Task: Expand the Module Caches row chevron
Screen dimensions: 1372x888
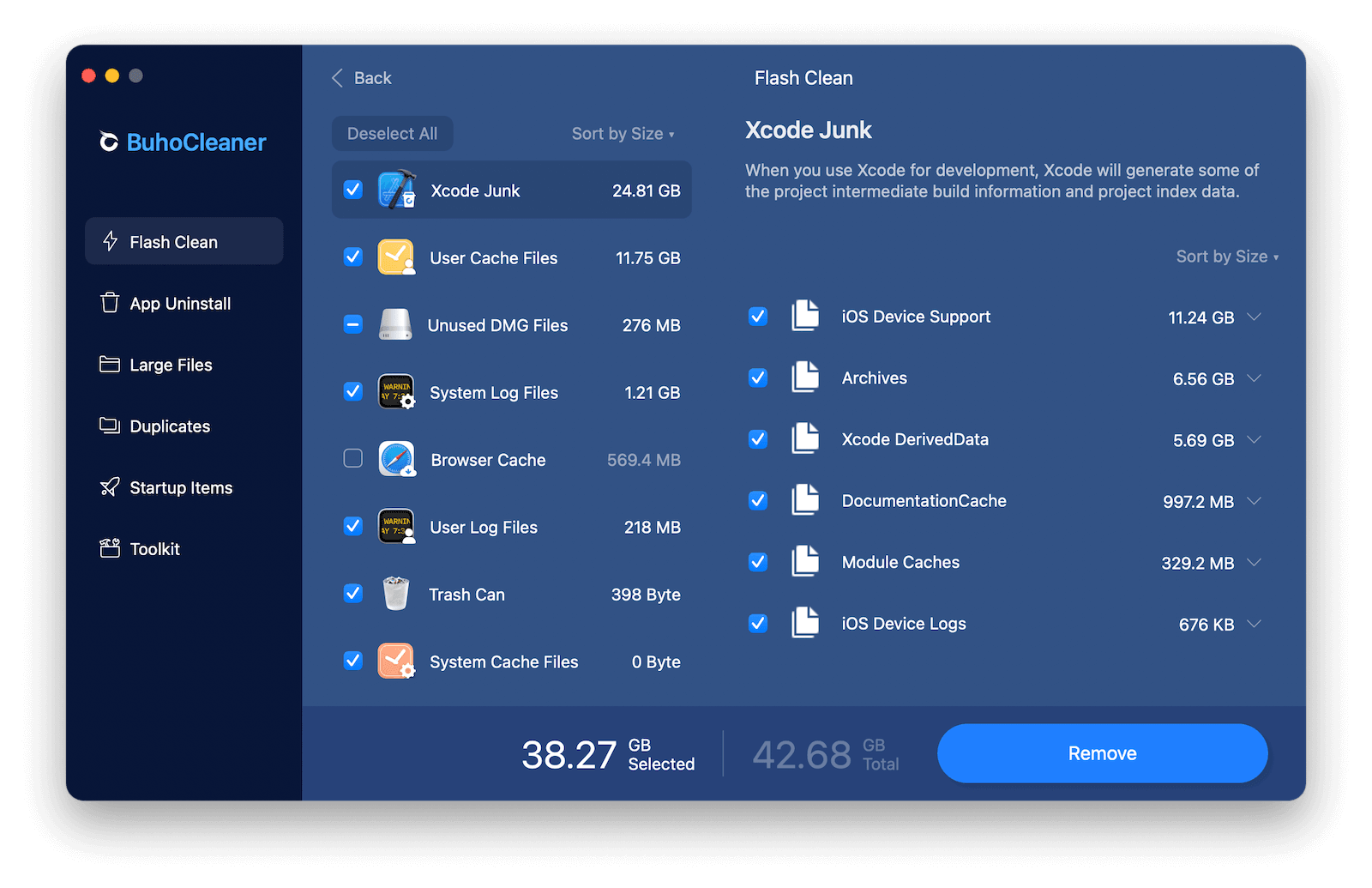Action: click(x=1255, y=562)
